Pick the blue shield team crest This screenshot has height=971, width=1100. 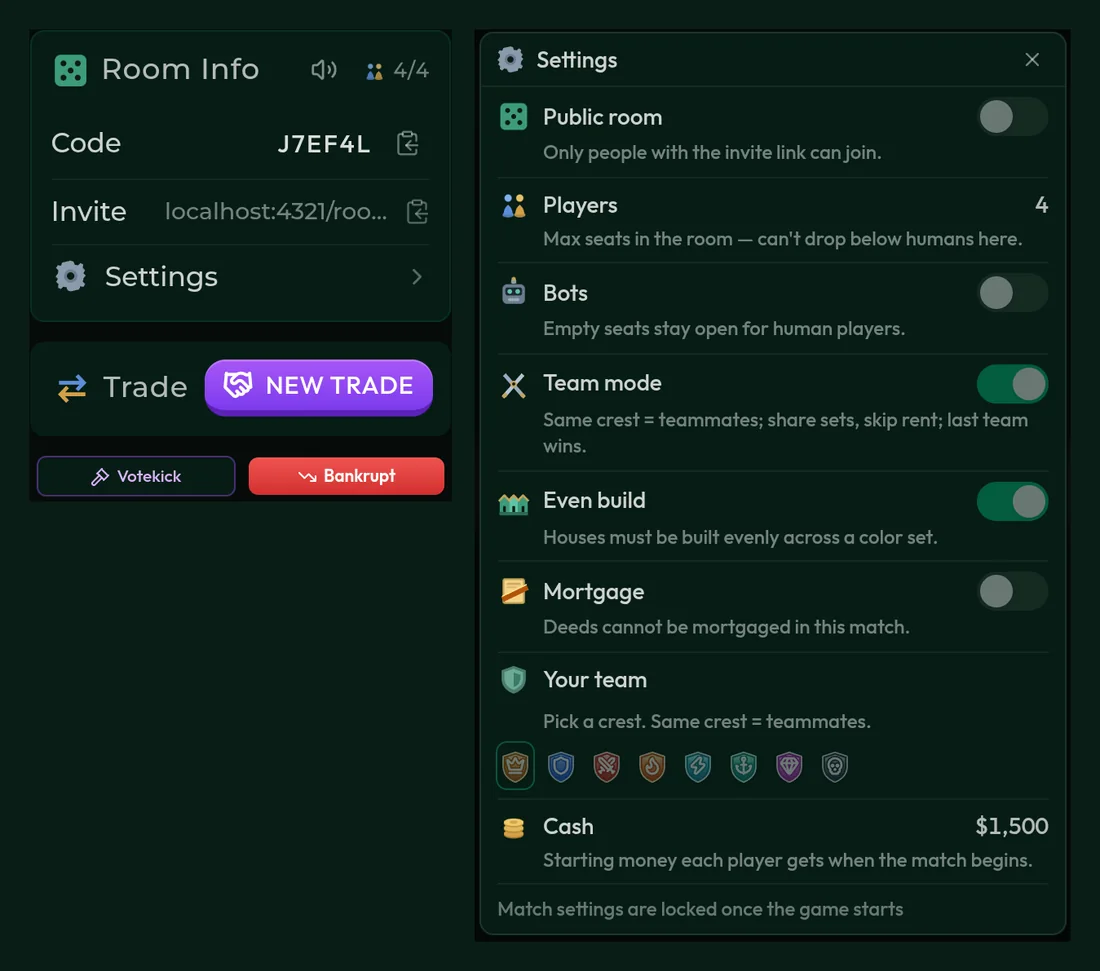(561, 766)
